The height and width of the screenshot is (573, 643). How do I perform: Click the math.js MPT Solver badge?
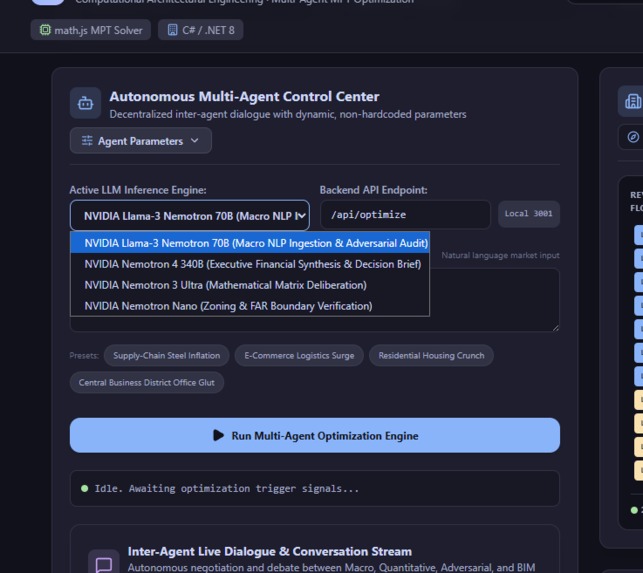(91, 30)
